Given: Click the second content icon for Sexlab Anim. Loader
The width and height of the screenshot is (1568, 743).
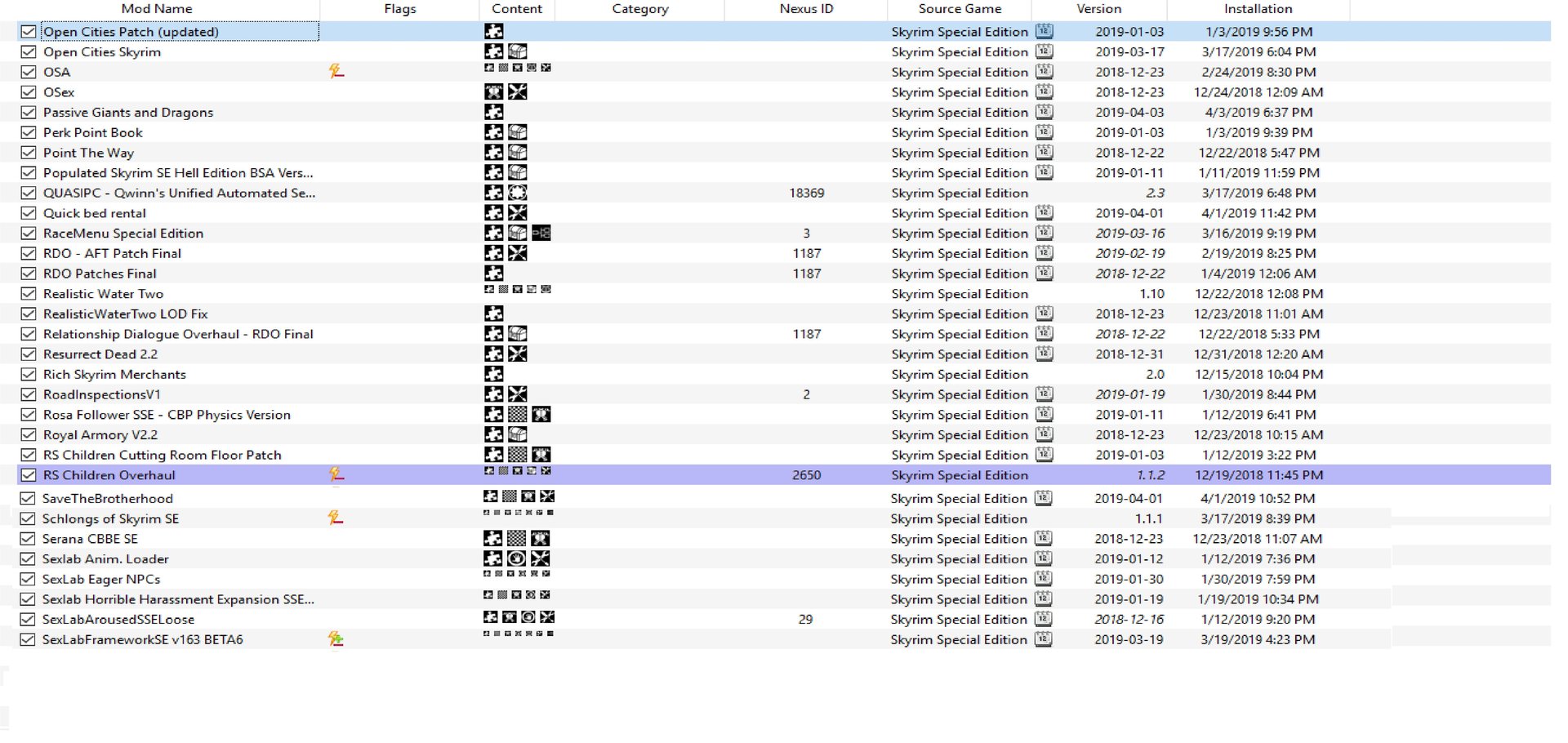Looking at the screenshot, I should click(x=516, y=558).
